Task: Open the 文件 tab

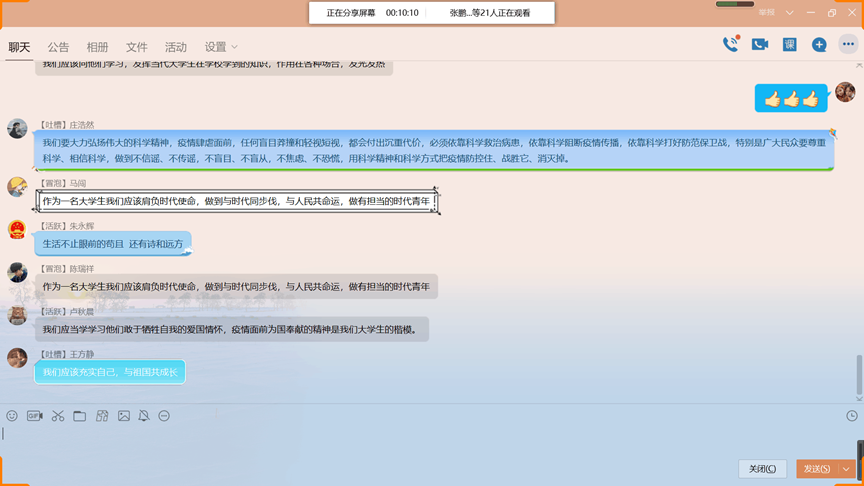Action: point(137,47)
